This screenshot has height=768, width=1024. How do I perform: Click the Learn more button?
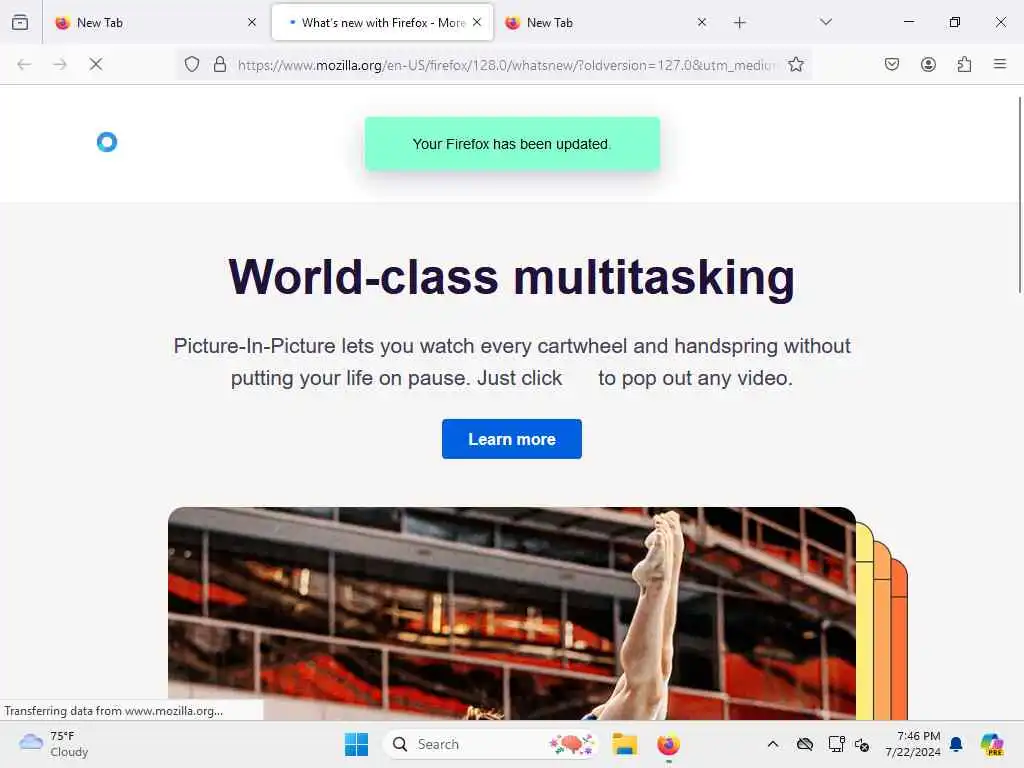click(511, 439)
